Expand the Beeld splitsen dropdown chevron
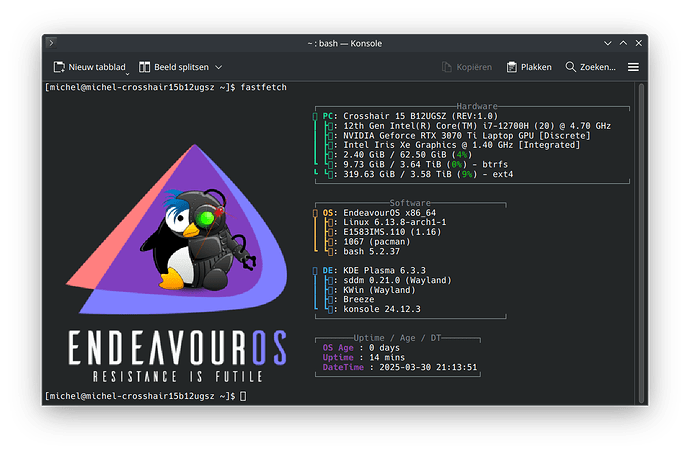The width and height of the screenshot is (690, 455). pos(219,67)
